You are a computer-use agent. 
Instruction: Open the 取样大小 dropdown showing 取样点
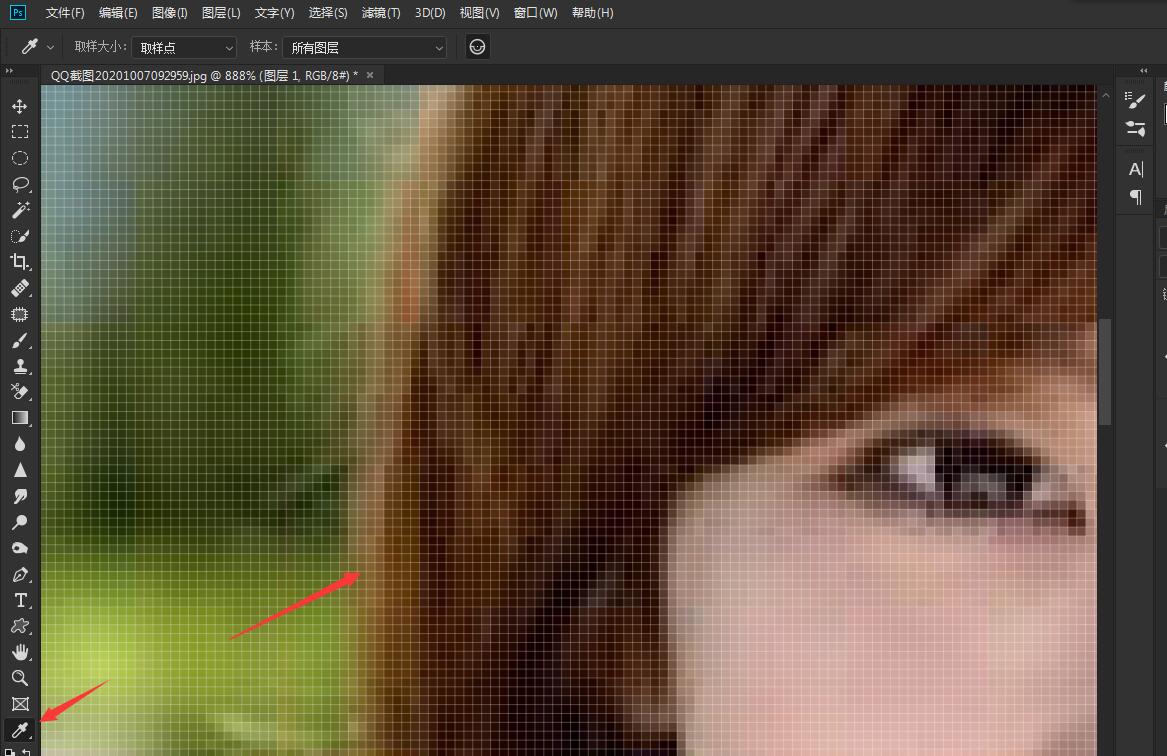click(x=184, y=48)
